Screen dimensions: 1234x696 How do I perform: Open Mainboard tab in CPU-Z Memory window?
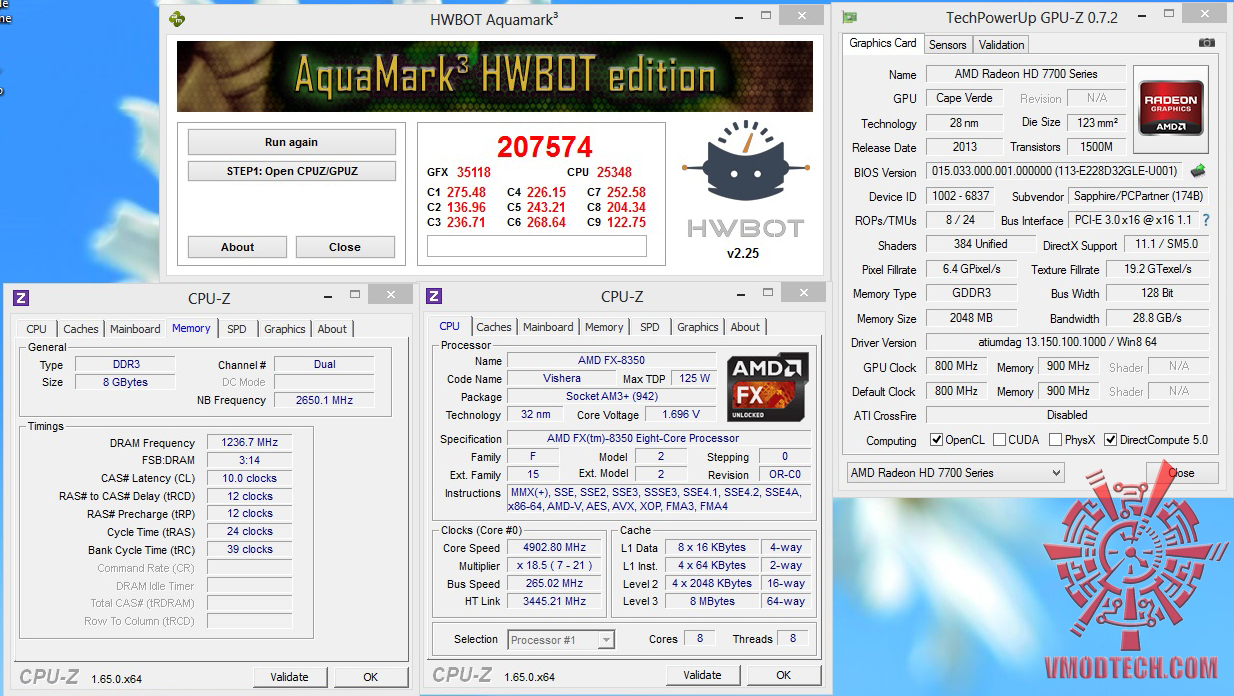point(135,329)
